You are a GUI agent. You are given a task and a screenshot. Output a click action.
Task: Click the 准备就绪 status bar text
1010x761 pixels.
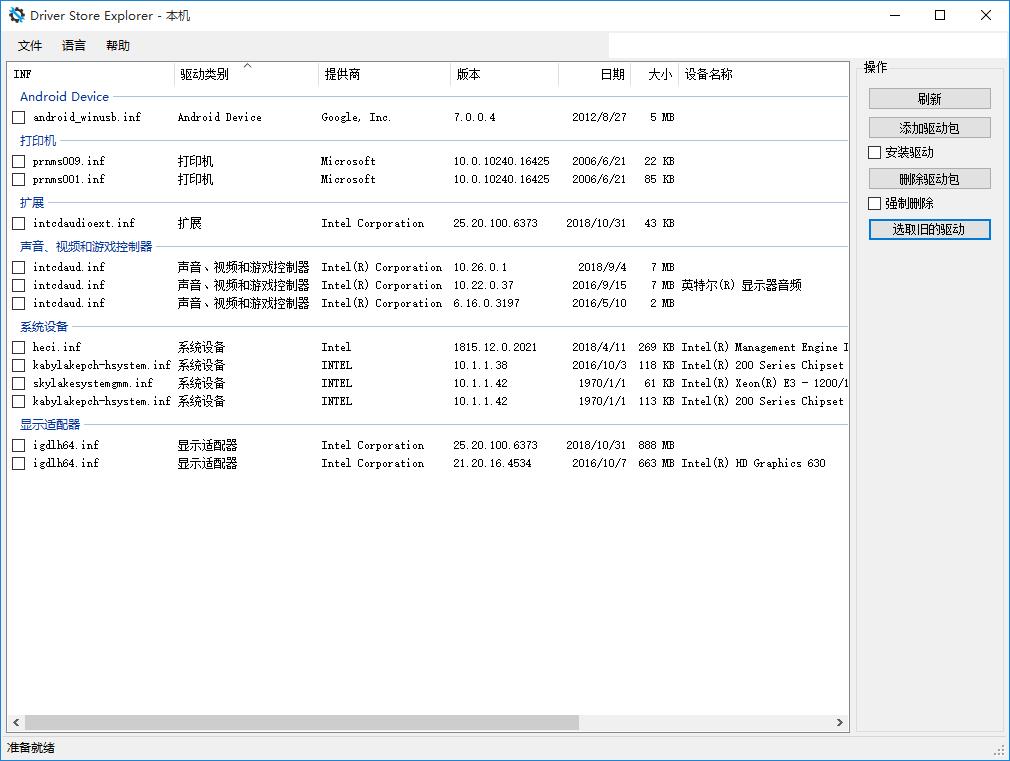[31, 747]
